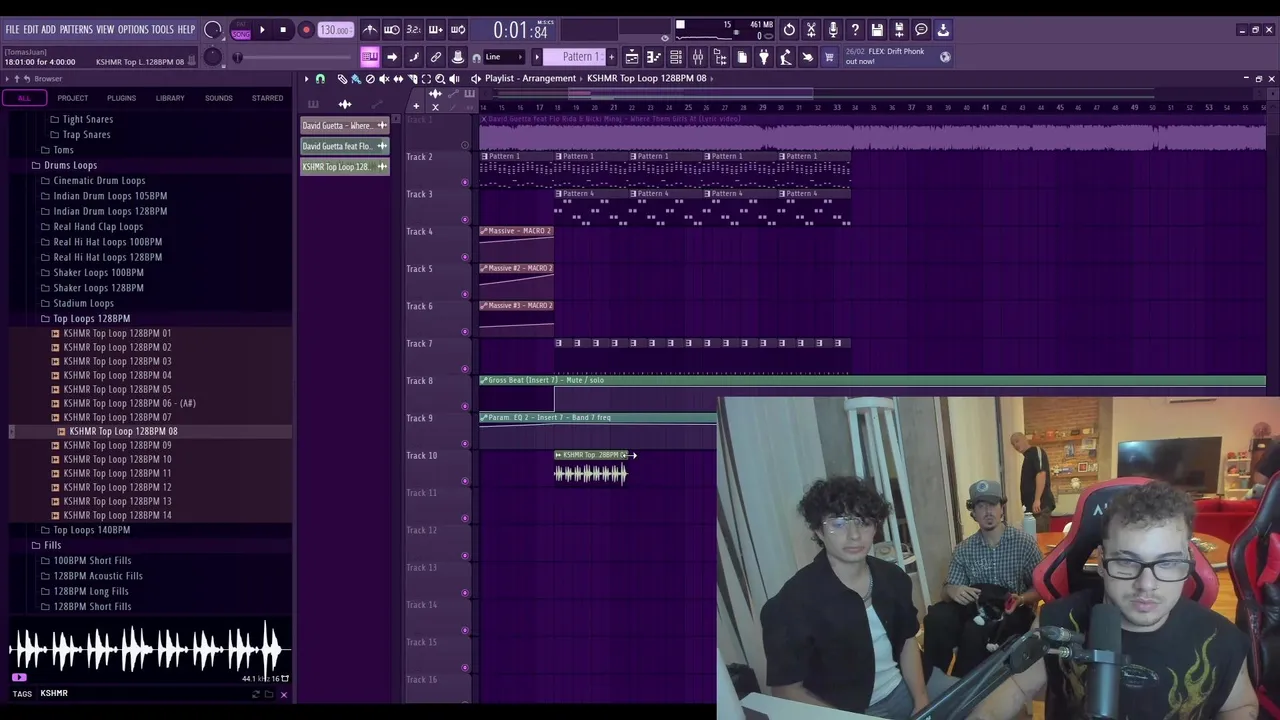Mute Track 3 via its green dot

[x=464, y=219]
